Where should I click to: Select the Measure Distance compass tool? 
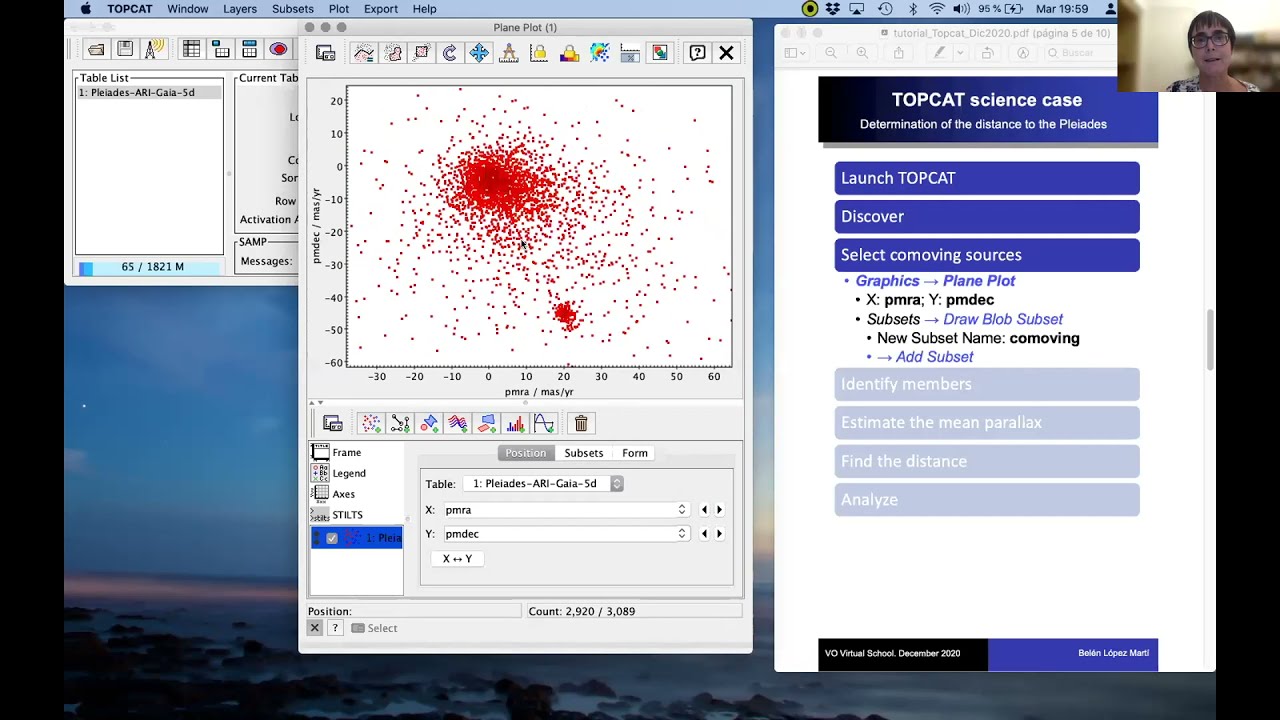pyautogui.click(x=508, y=53)
